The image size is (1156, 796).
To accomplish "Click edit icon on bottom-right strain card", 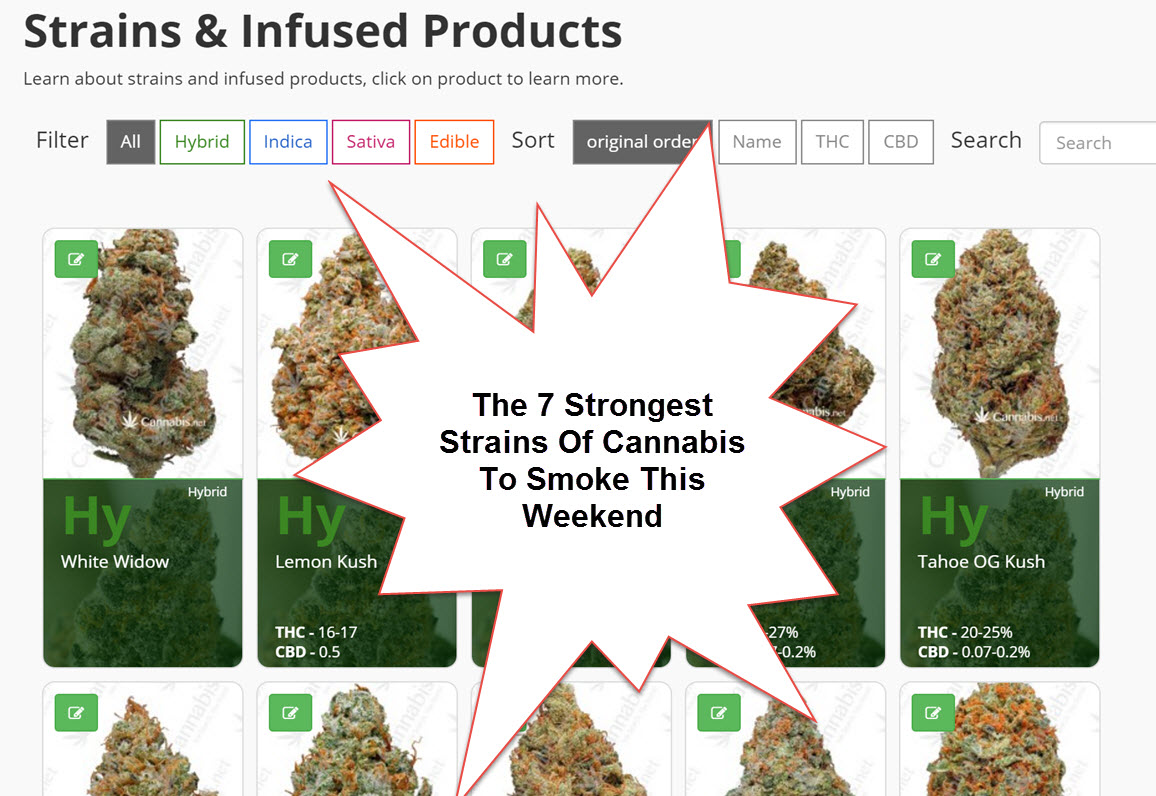I will [x=933, y=713].
